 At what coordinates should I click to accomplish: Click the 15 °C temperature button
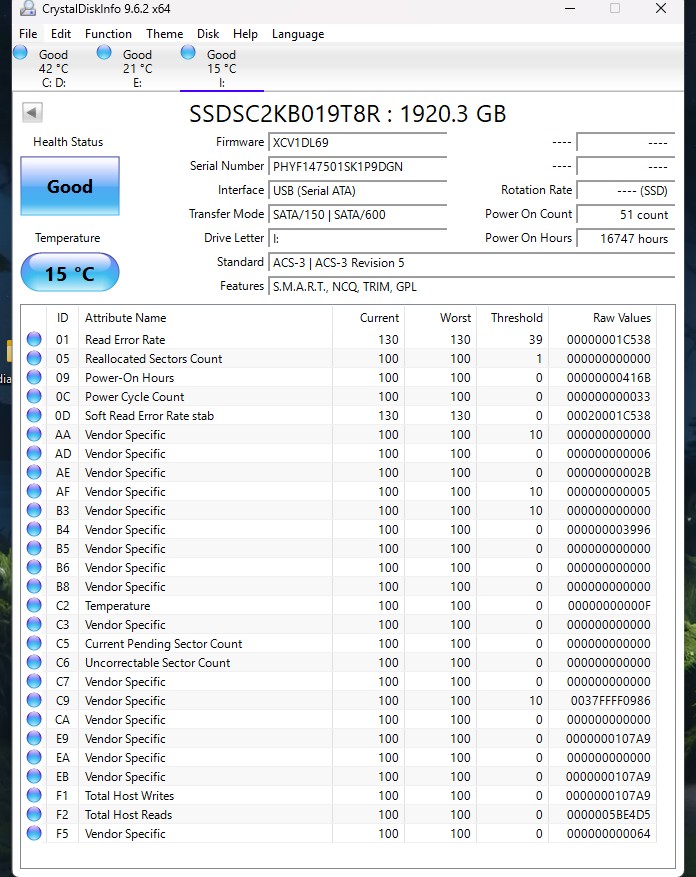[70, 273]
